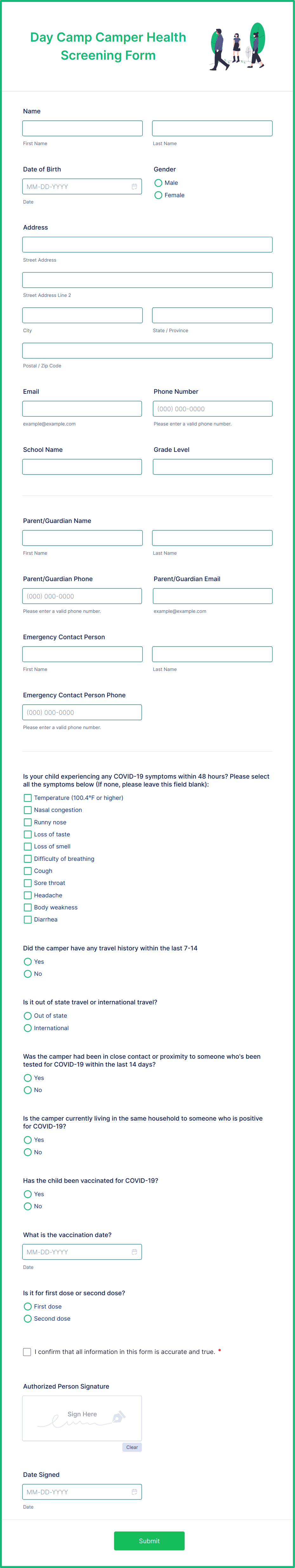This screenshot has height=1568, width=295.
Task: Select Yes for travel history question
Action: (x=27, y=961)
